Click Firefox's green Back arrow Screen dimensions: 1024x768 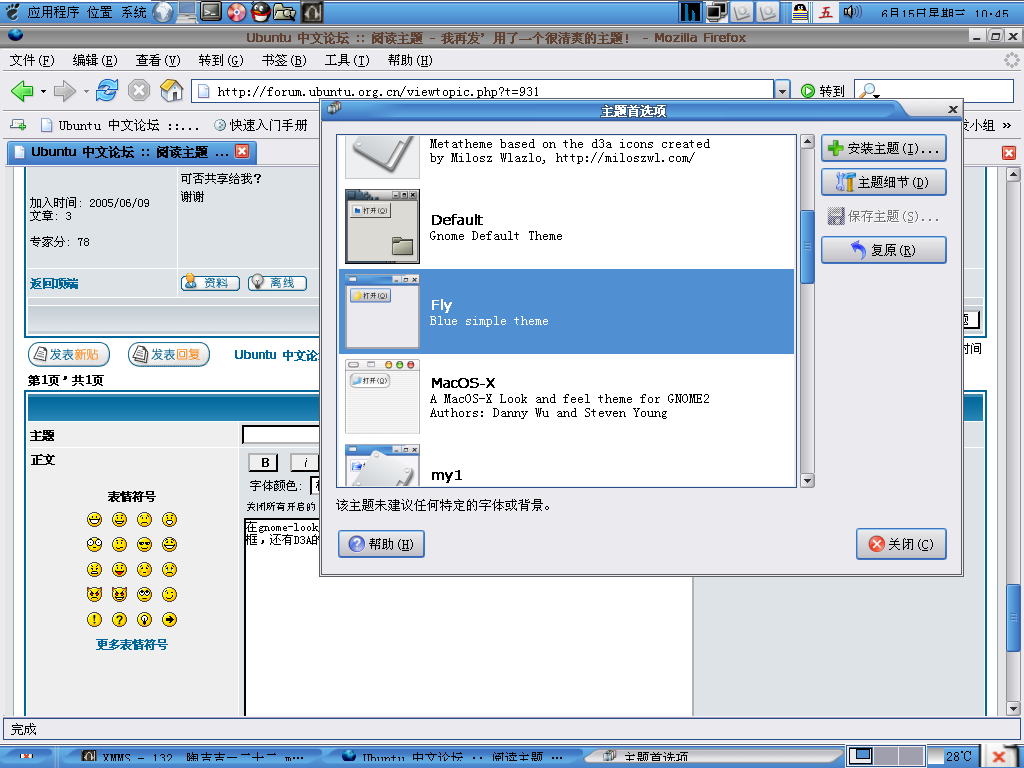(x=22, y=91)
